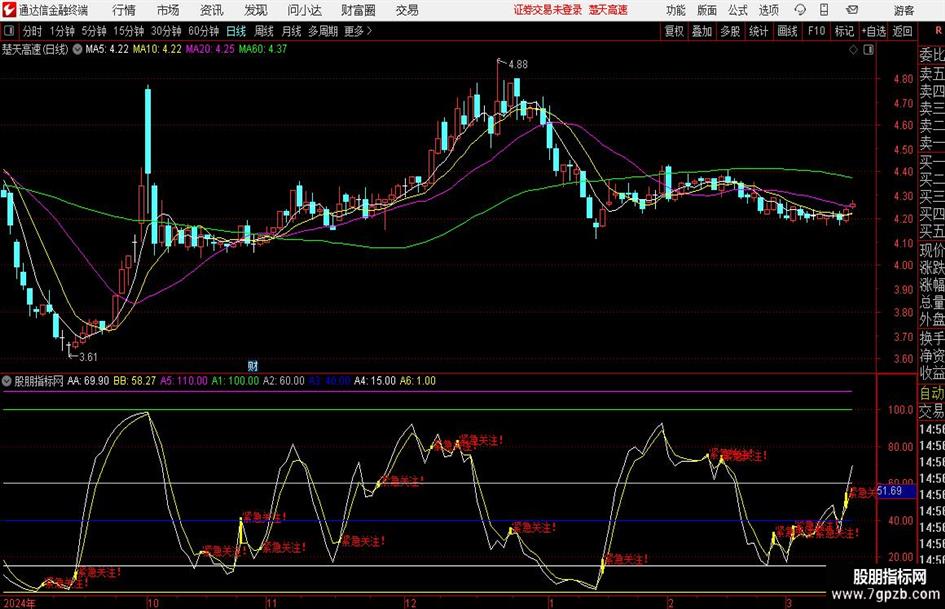Open the 财富圈 menu
Image resolution: width=945 pixels, height=609 pixels.
(358, 10)
